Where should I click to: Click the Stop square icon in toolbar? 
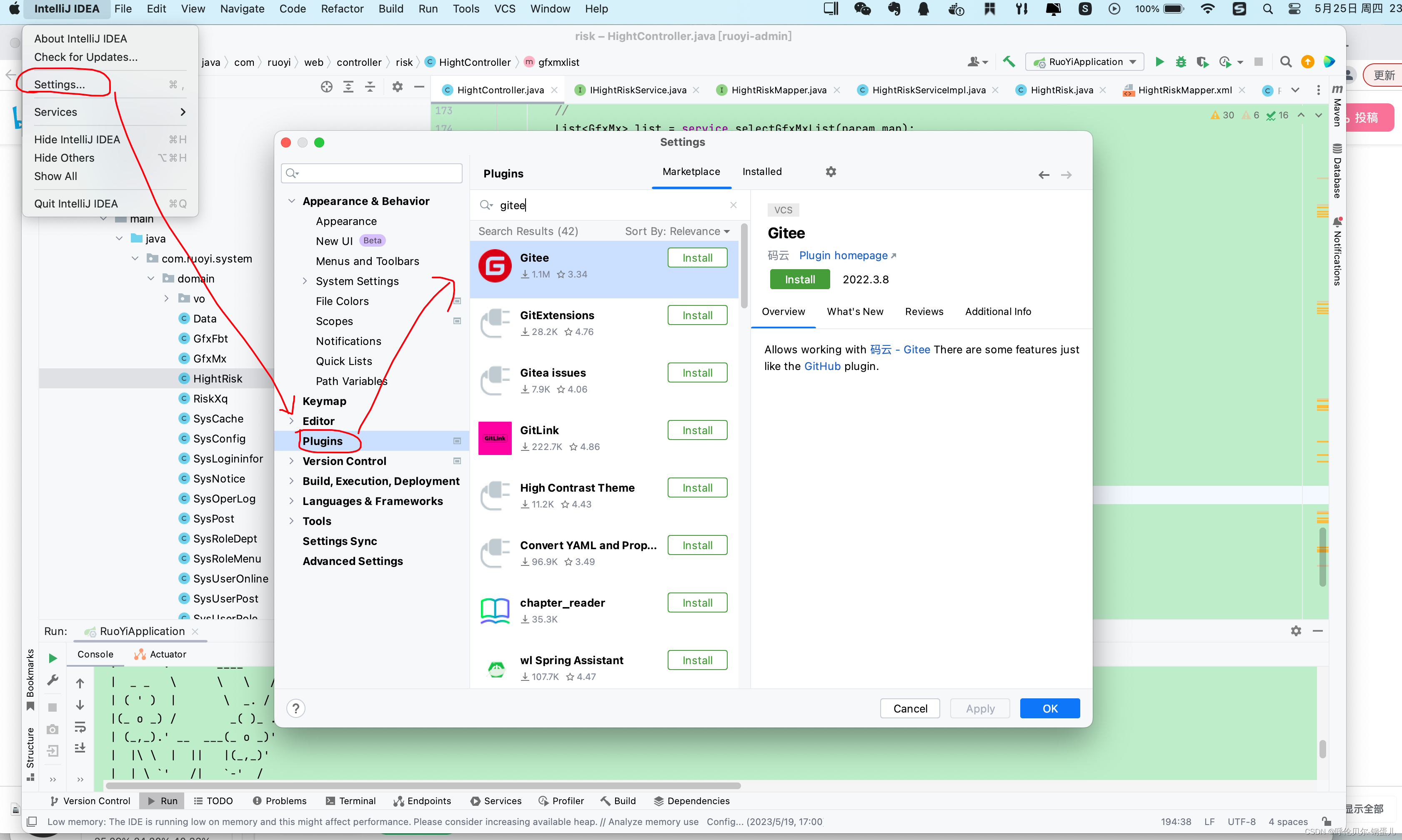[1258, 62]
